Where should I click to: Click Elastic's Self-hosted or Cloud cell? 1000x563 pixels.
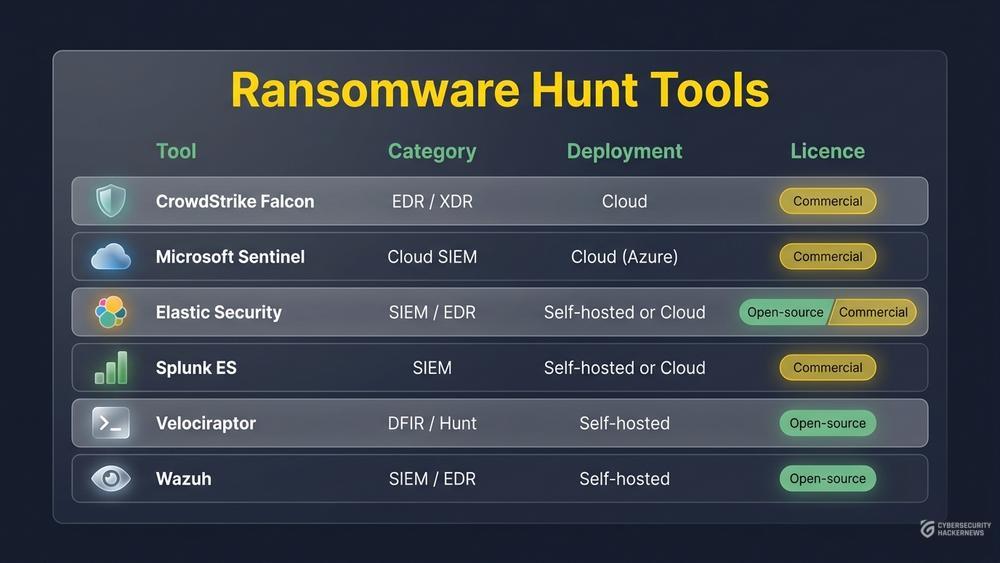click(x=624, y=312)
